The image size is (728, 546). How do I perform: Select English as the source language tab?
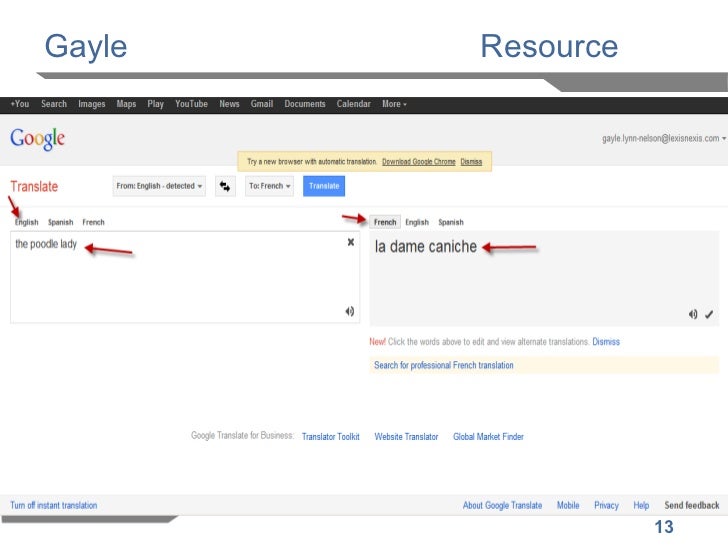26,222
